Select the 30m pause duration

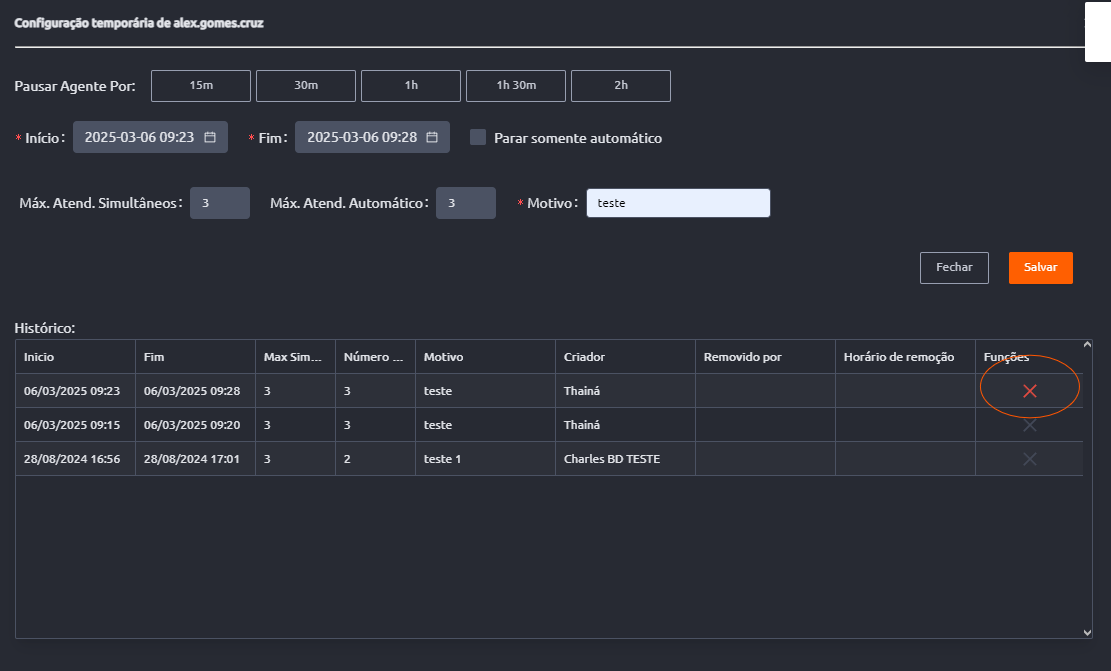306,86
